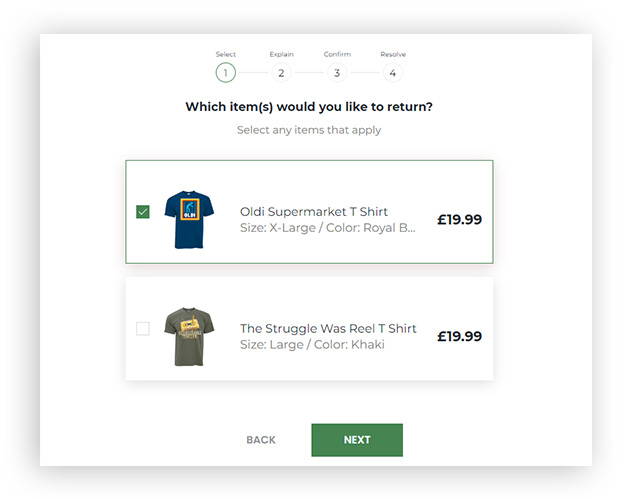This screenshot has height=499, width=625.
Task: Check The Struggle Was Reel T Shirt checkbox
Action: (x=143, y=329)
